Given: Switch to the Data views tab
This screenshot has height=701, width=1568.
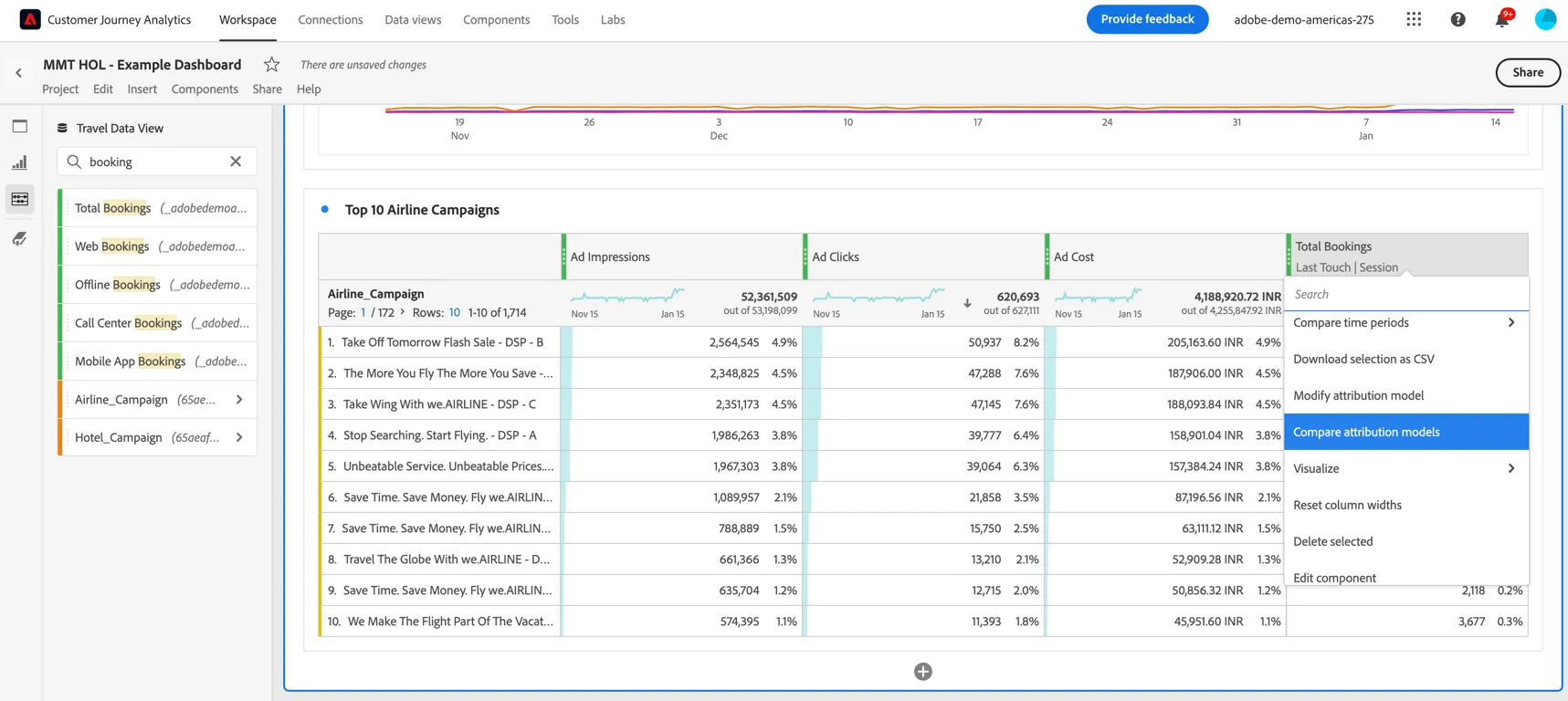Looking at the screenshot, I should 413,19.
